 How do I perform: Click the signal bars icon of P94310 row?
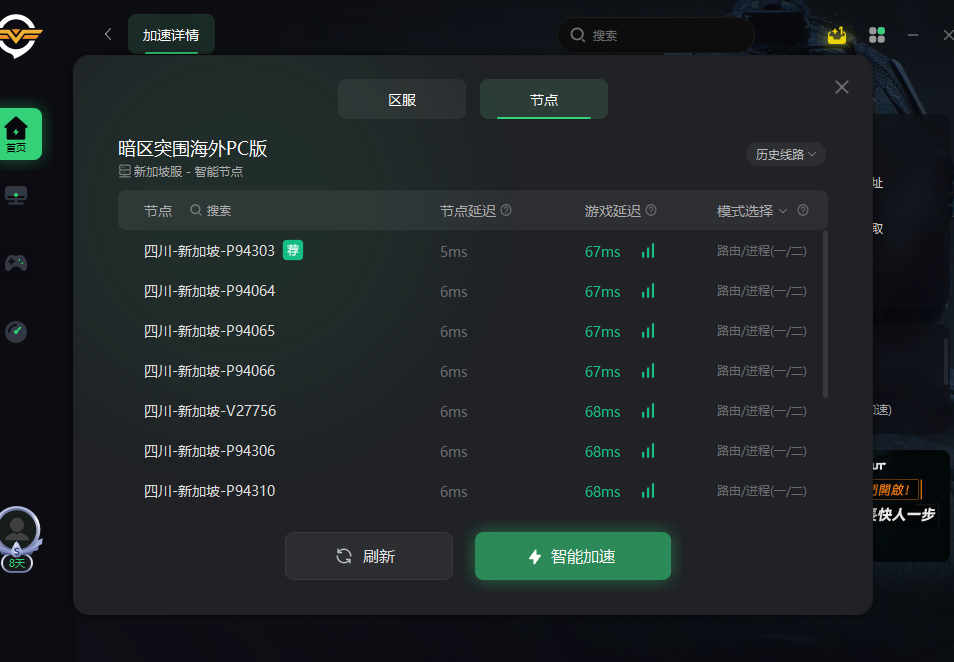648,491
